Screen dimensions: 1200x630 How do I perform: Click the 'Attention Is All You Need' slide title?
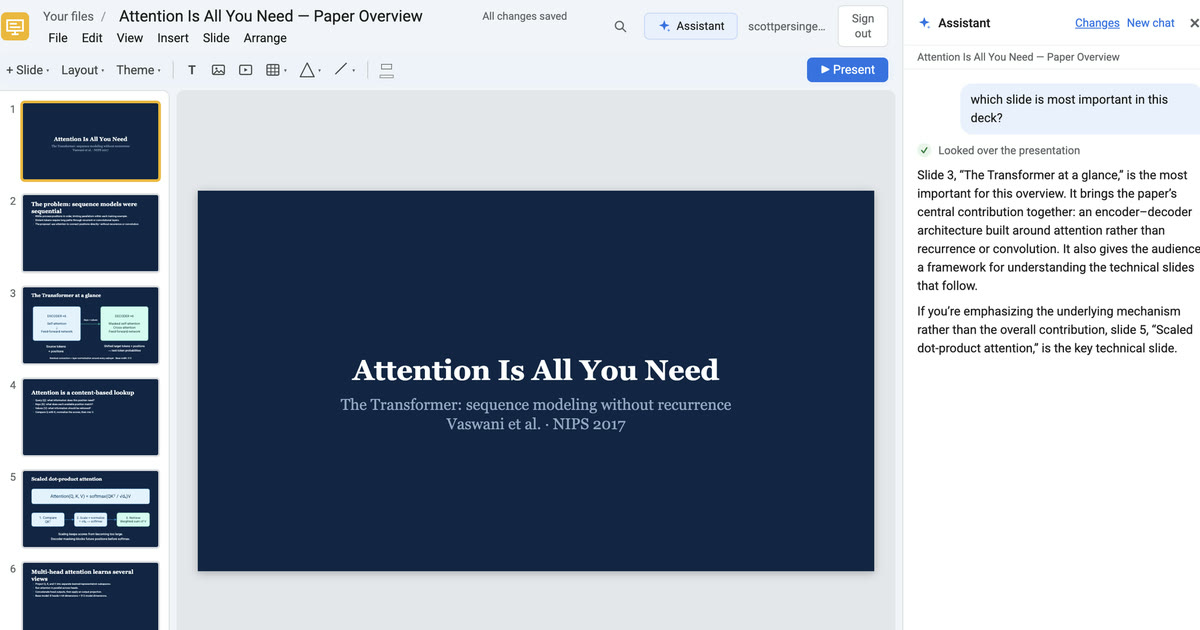535,370
